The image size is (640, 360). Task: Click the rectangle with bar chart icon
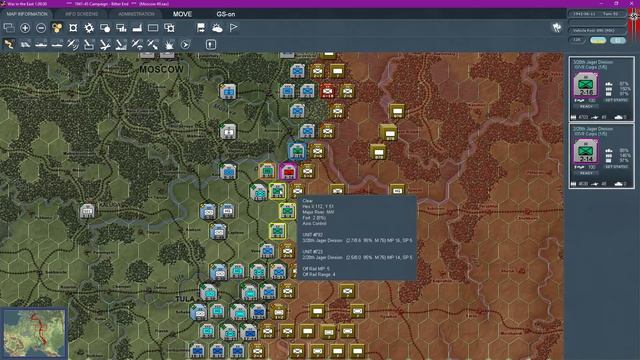coord(121,28)
